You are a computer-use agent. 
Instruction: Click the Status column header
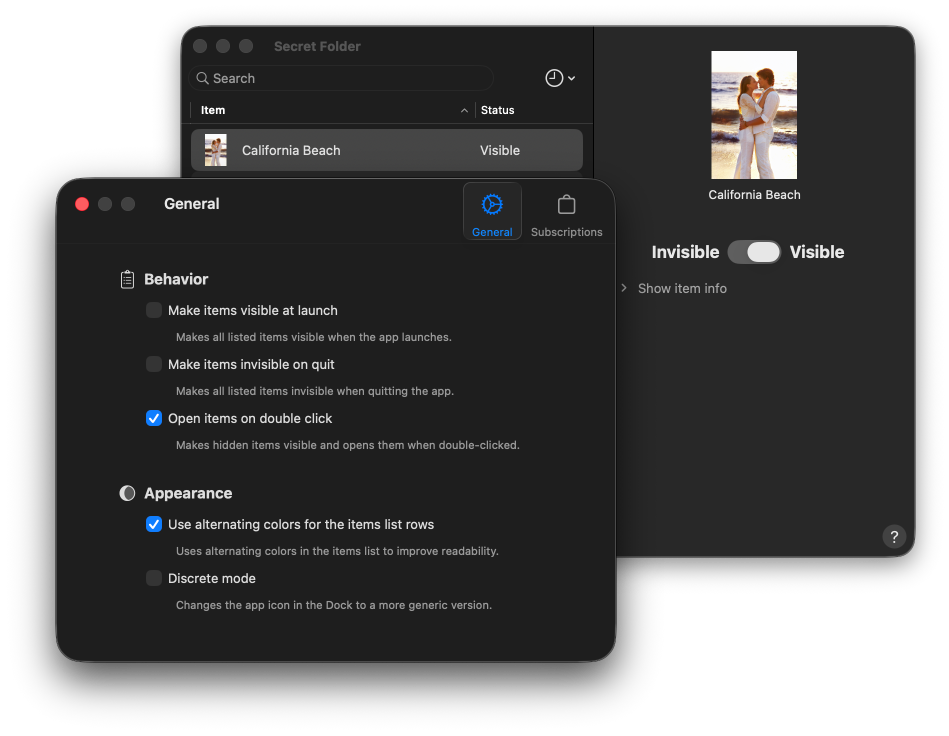[x=498, y=110]
